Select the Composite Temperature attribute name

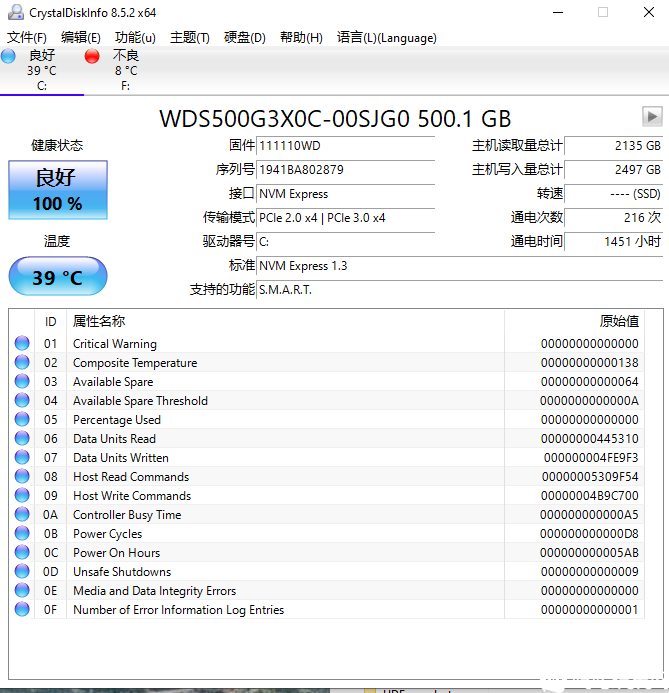(x=135, y=363)
